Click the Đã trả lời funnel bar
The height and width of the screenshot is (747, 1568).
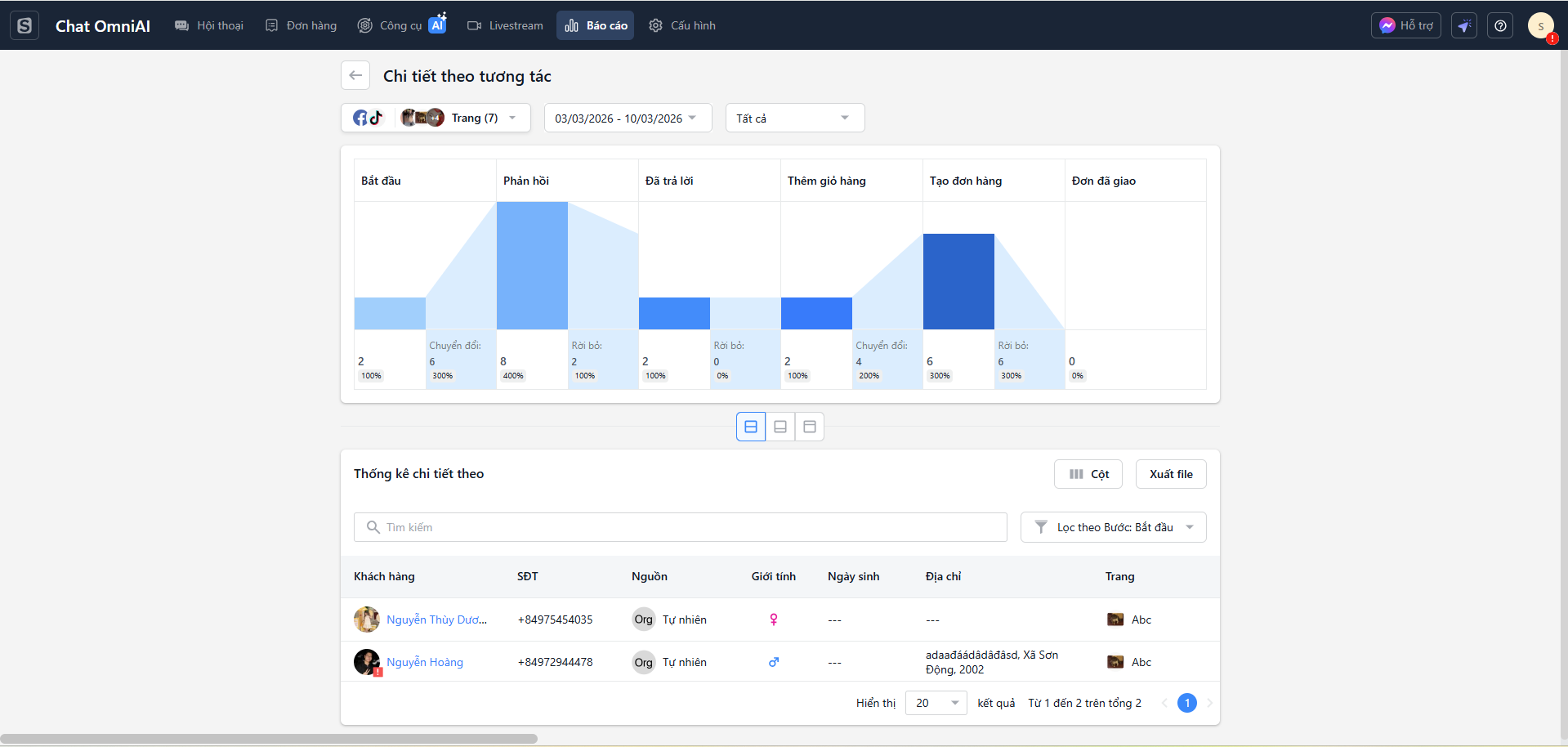point(674,314)
